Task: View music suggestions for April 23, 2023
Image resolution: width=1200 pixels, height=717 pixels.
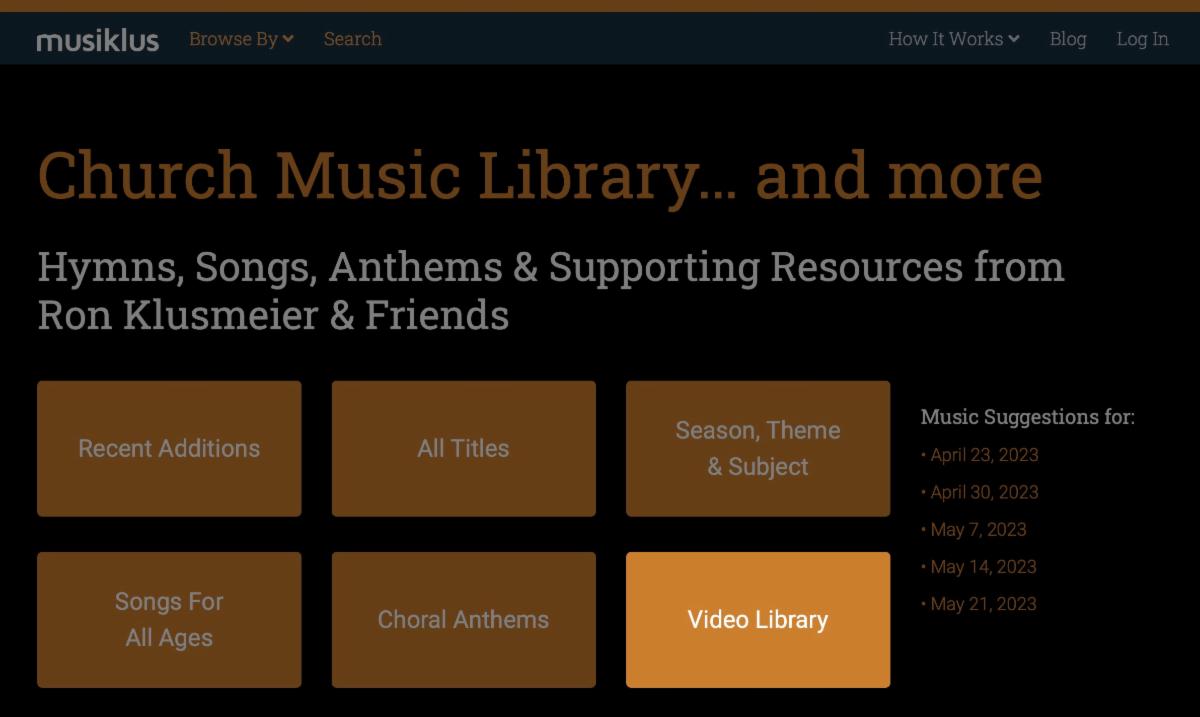Action: (x=984, y=455)
